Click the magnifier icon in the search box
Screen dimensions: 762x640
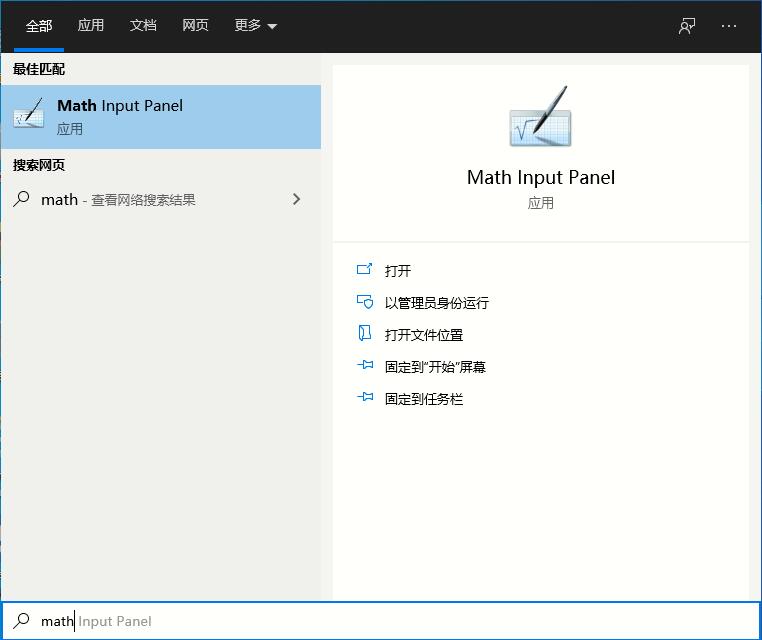tap(21, 621)
